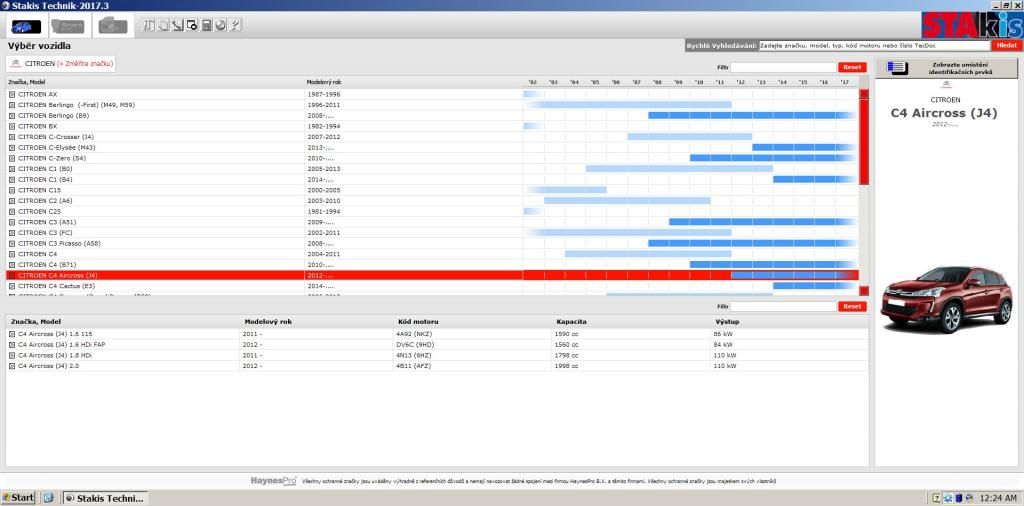Select the blue car vehicle tab
The image size is (1024, 506).
(25, 25)
